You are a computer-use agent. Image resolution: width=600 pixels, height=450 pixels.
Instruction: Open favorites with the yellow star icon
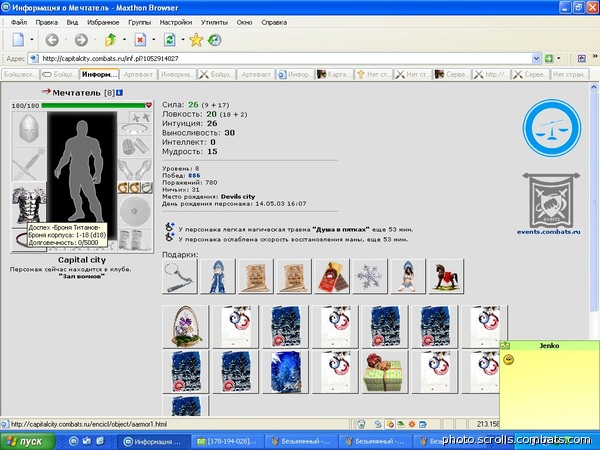[x=196, y=40]
